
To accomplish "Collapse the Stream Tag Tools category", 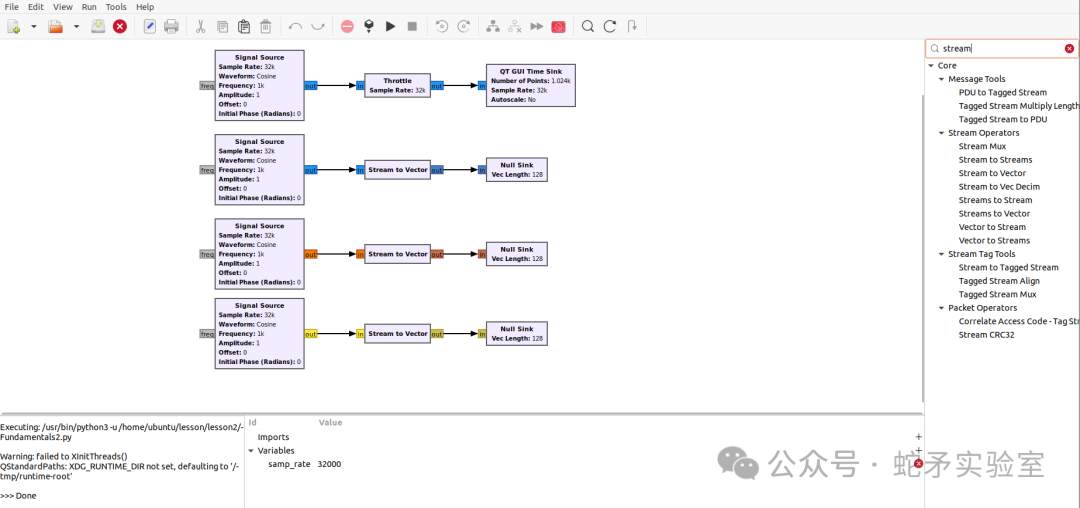I will coord(942,254).
